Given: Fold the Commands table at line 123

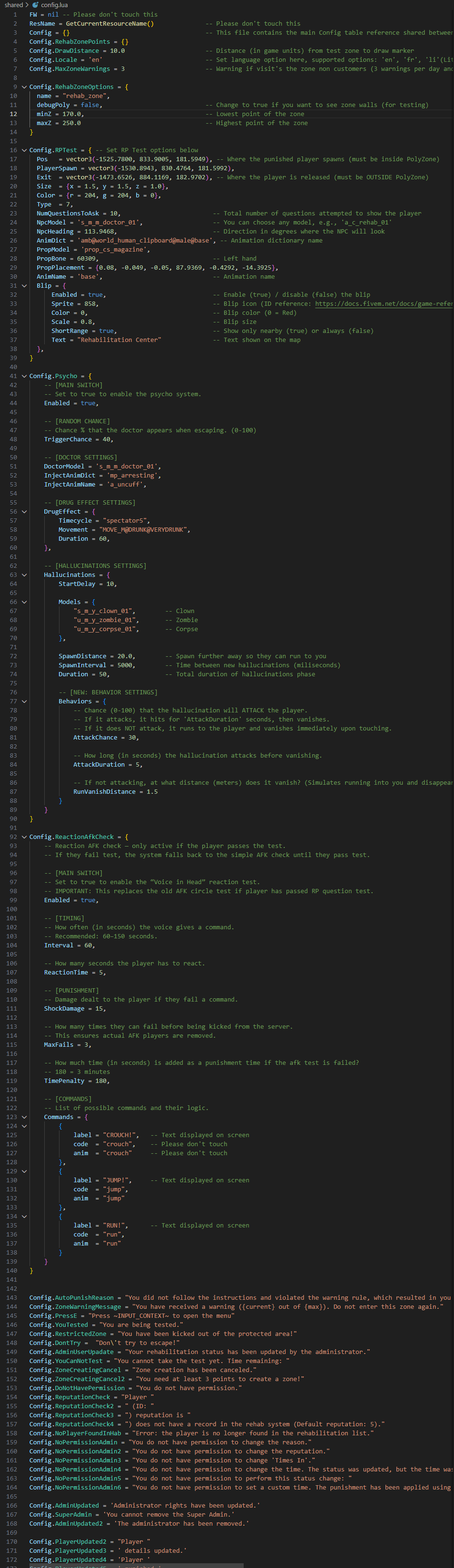Looking at the screenshot, I should (24, 1117).
